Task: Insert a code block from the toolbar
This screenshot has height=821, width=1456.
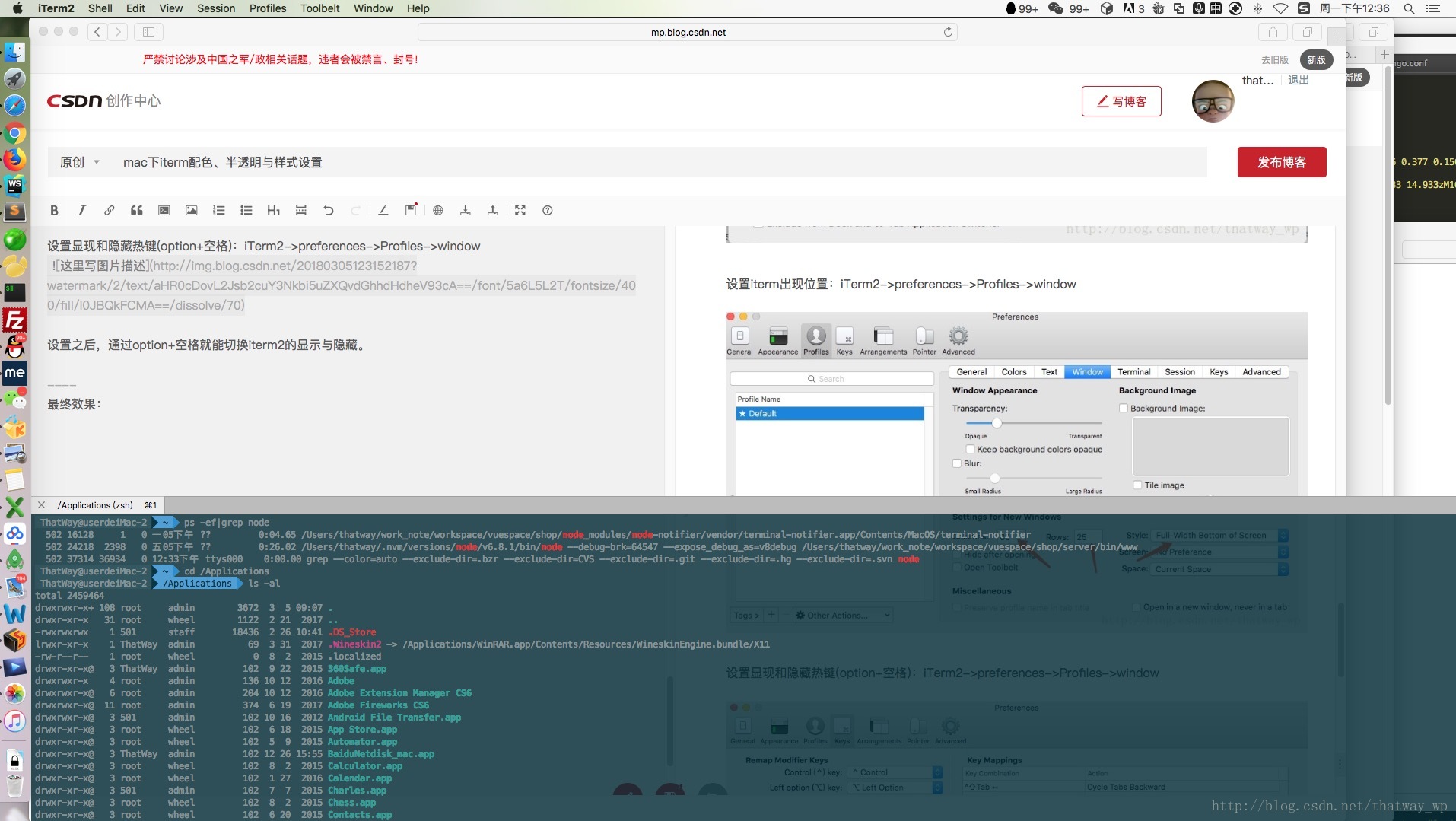Action: click(x=164, y=211)
